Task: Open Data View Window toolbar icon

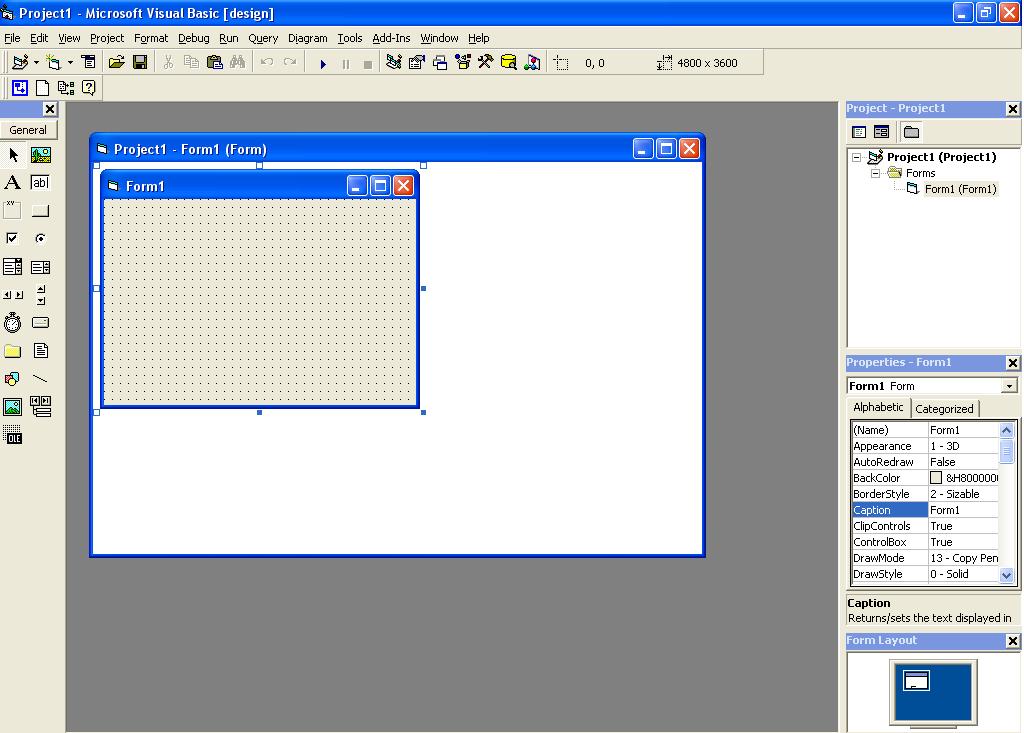Action: click(509, 62)
